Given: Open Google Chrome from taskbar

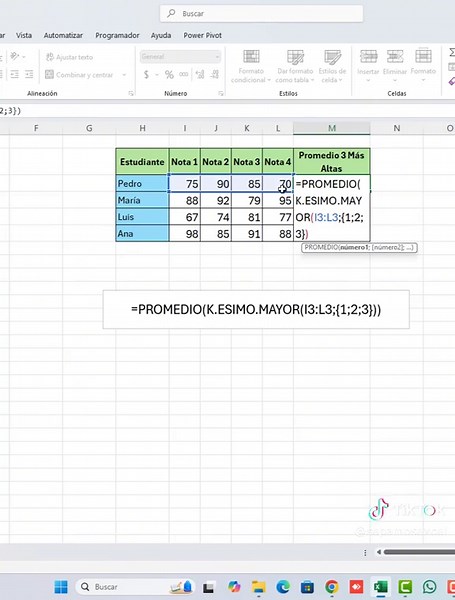Looking at the screenshot, I should [x=332, y=587].
